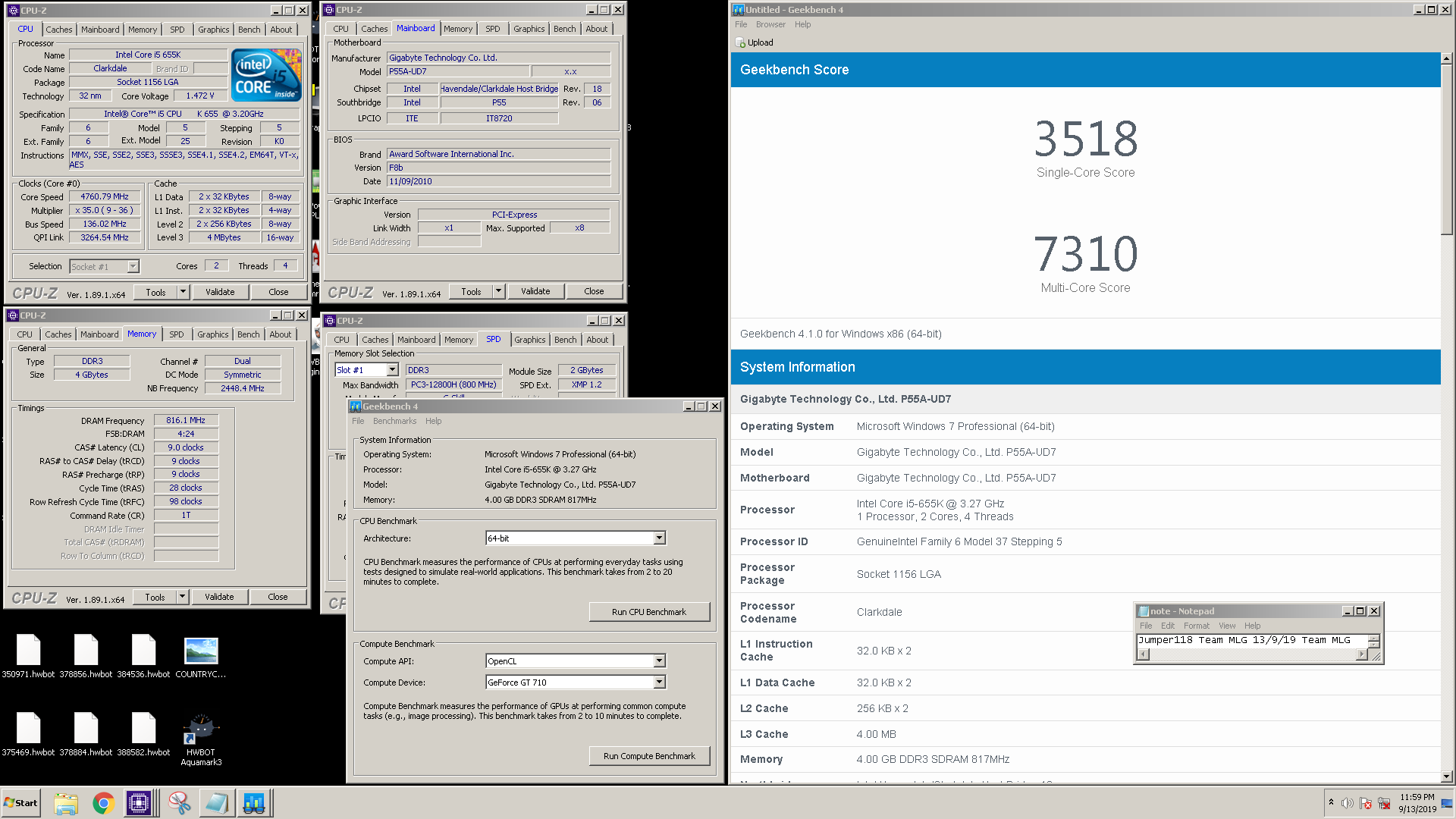Open the Action Center flag tray icon
The width and height of the screenshot is (1456, 819).
1366,803
